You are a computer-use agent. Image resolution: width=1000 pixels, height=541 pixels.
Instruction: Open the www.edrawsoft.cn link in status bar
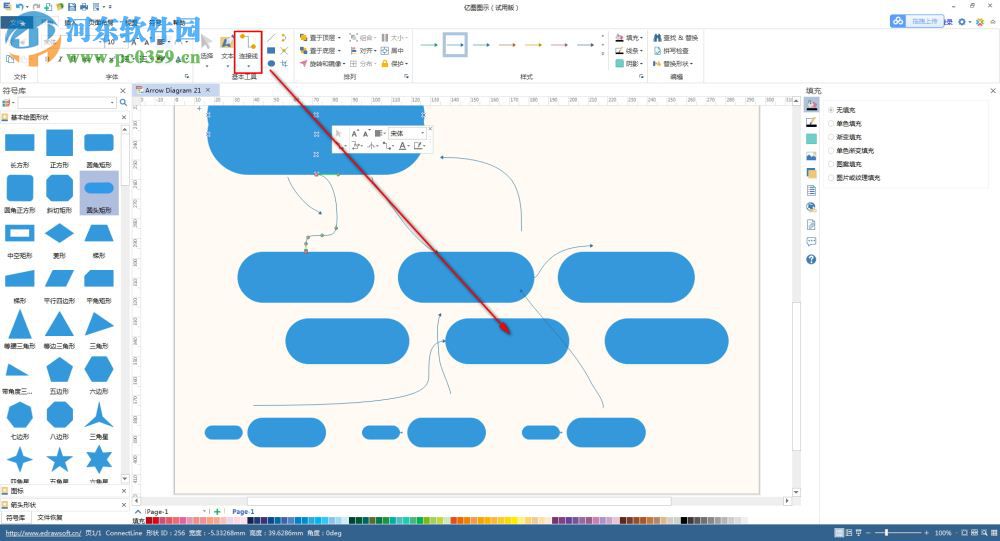click(43, 533)
